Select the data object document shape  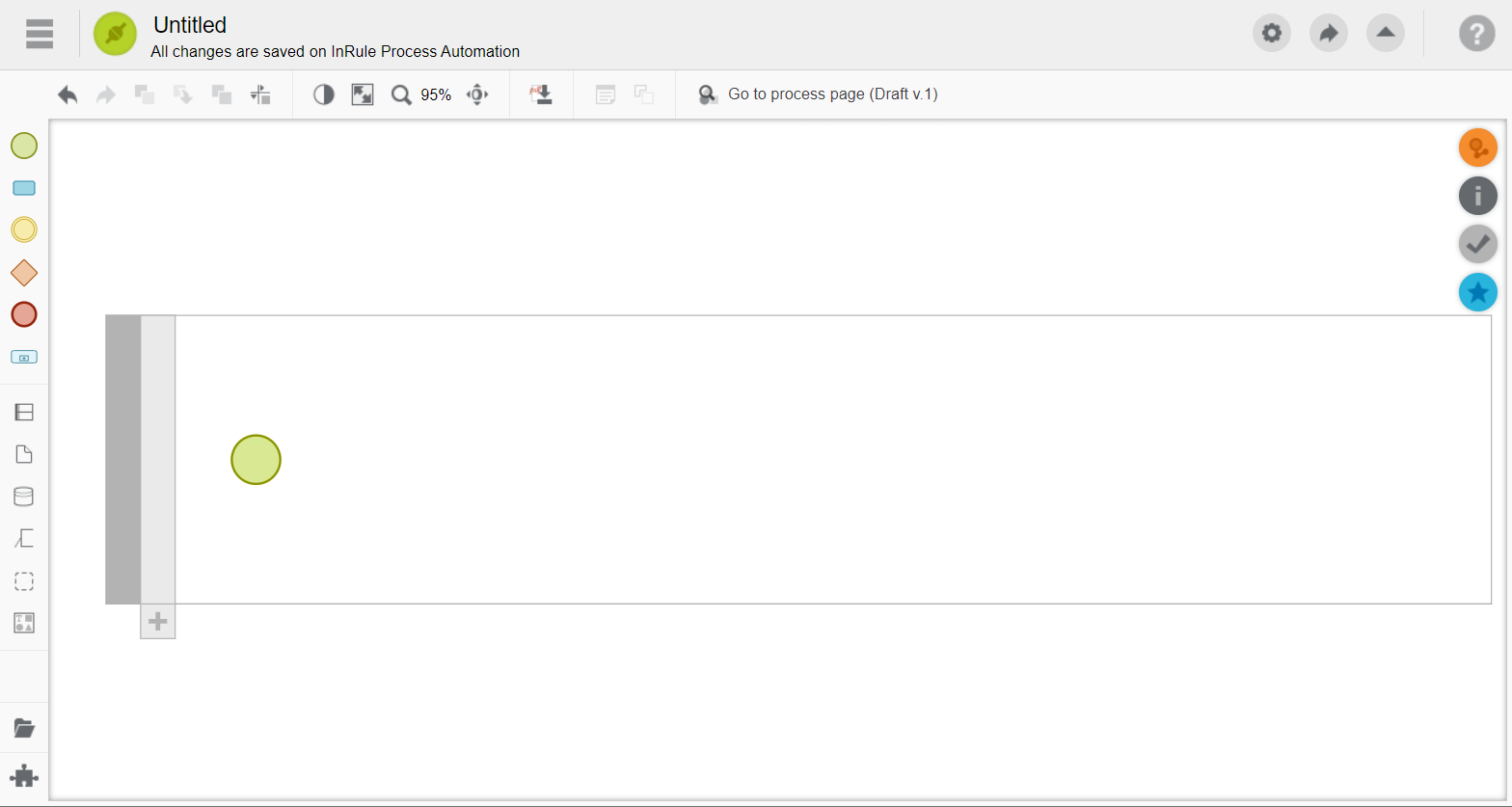(24, 454)
